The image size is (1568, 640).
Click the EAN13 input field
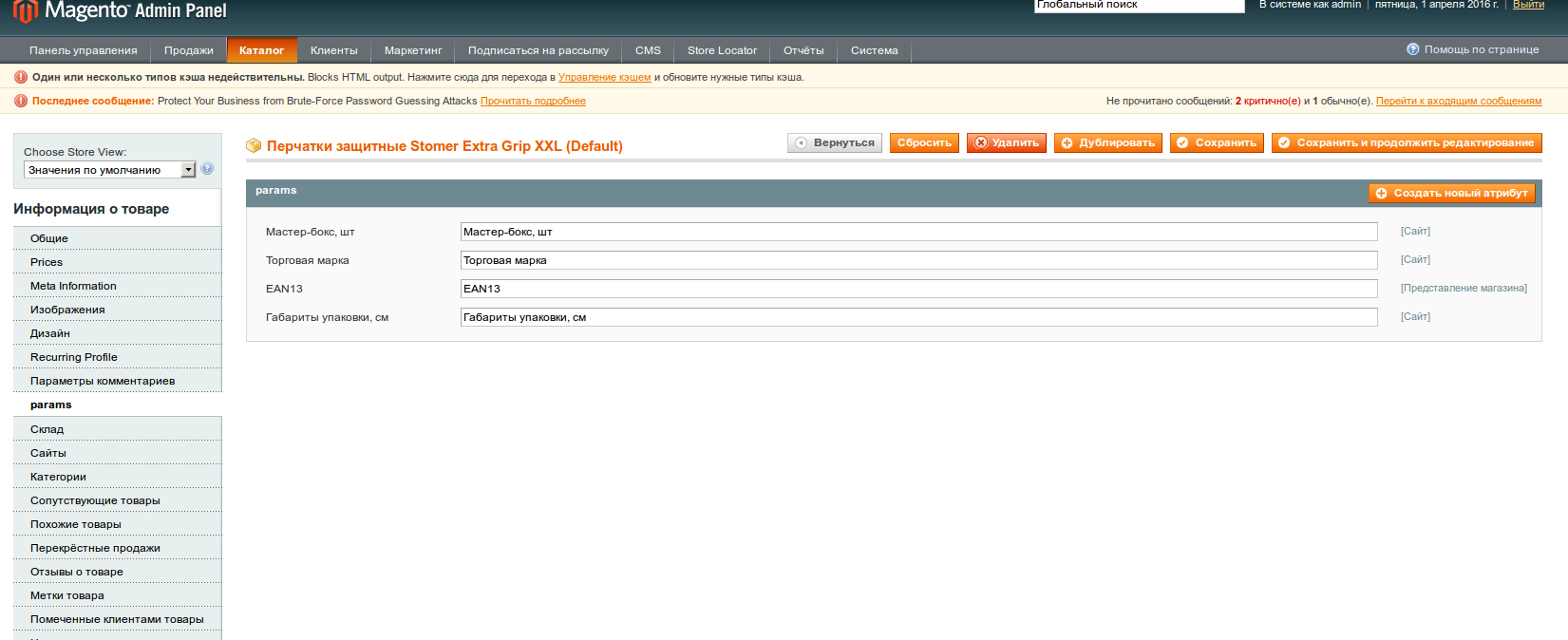pyautogui.click(x=918, y=289)
